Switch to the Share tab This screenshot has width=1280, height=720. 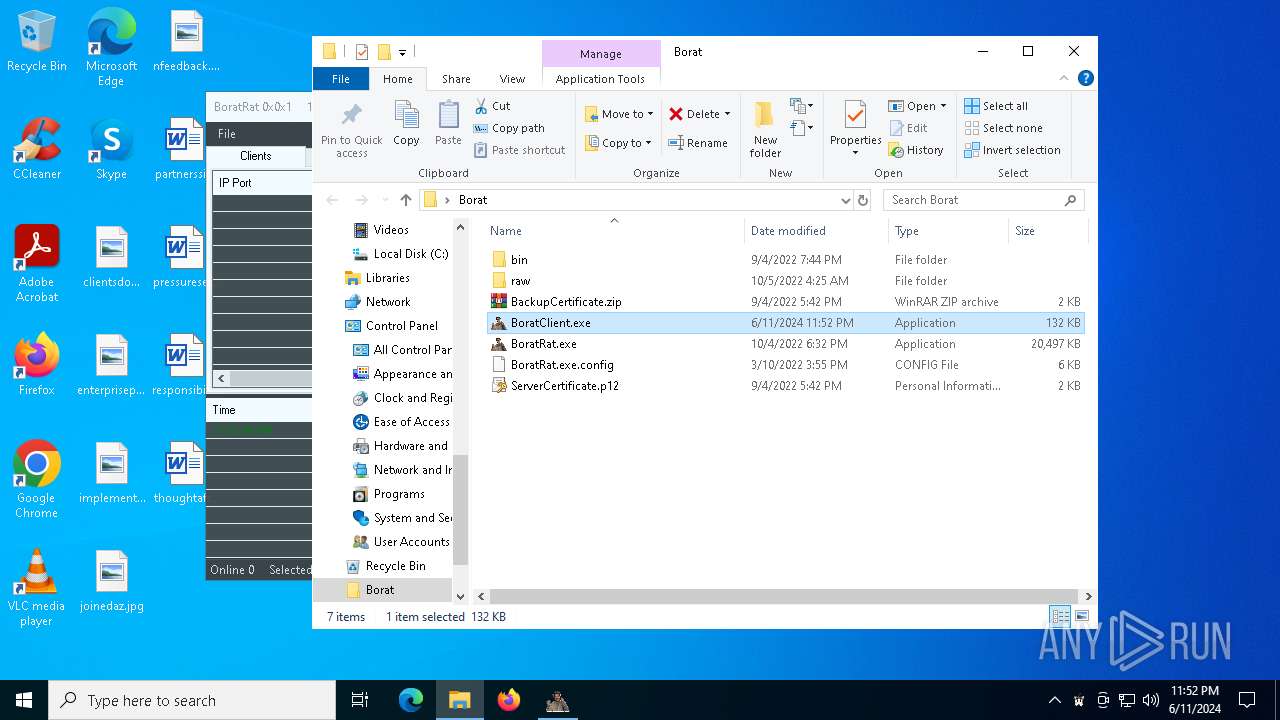(456, 79)
